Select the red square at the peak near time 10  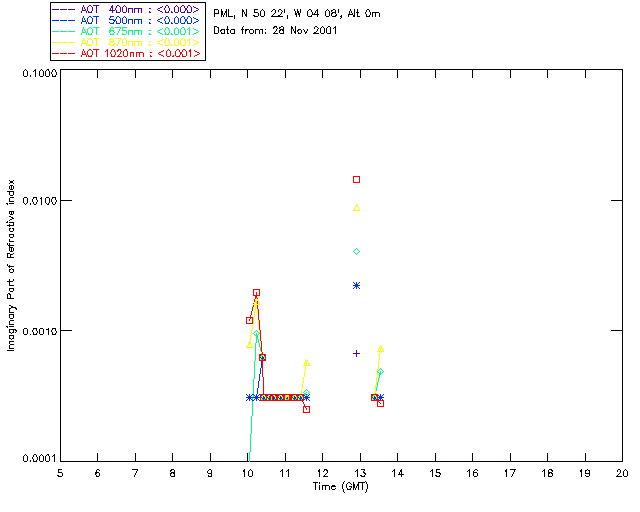coord(256,293)
